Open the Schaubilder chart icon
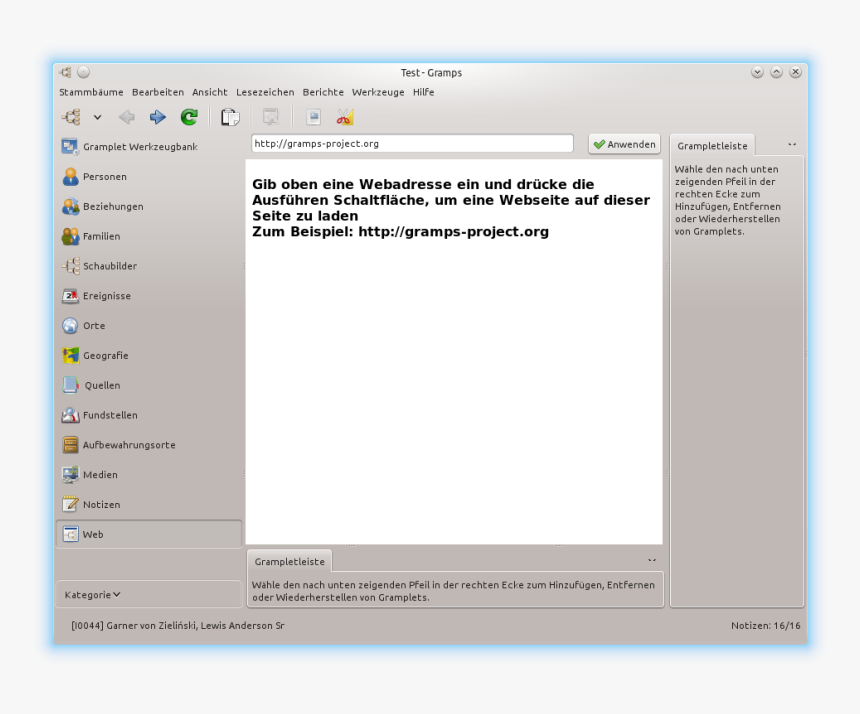This screenshot has height=714, width=860. click(70, 266)
